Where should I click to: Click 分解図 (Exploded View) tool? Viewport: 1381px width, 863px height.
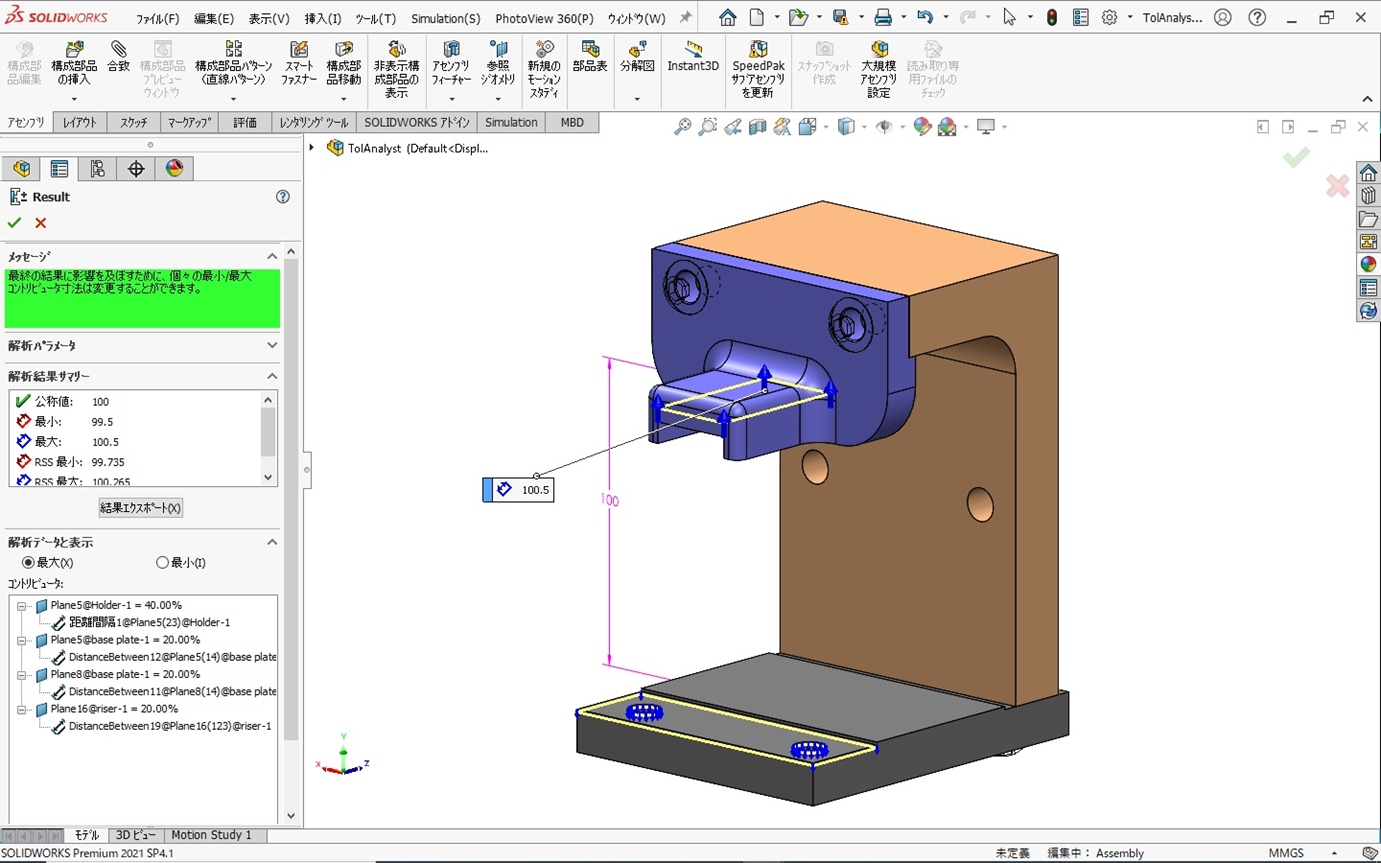pyautogui.click(x=637, y=57)
